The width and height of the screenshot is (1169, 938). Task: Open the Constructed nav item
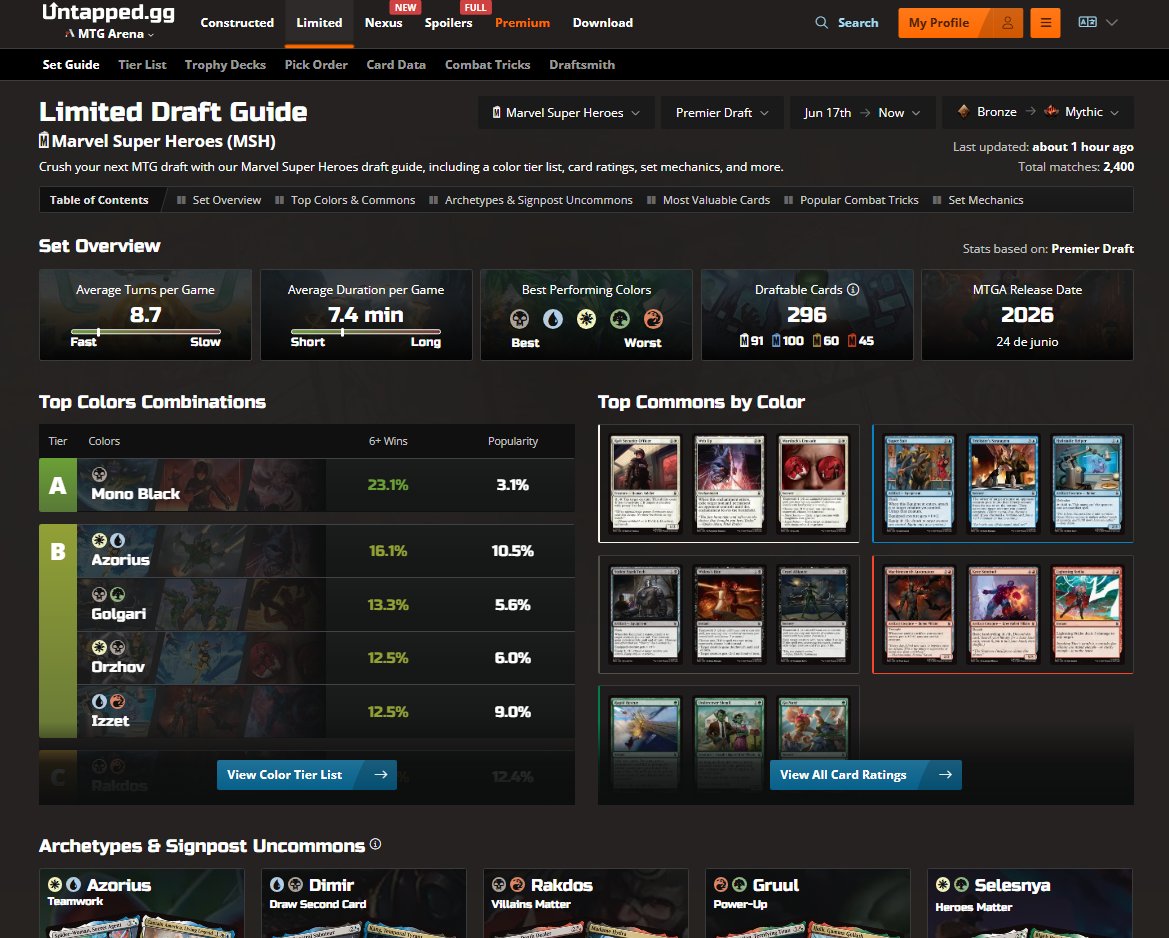(237, 23)
